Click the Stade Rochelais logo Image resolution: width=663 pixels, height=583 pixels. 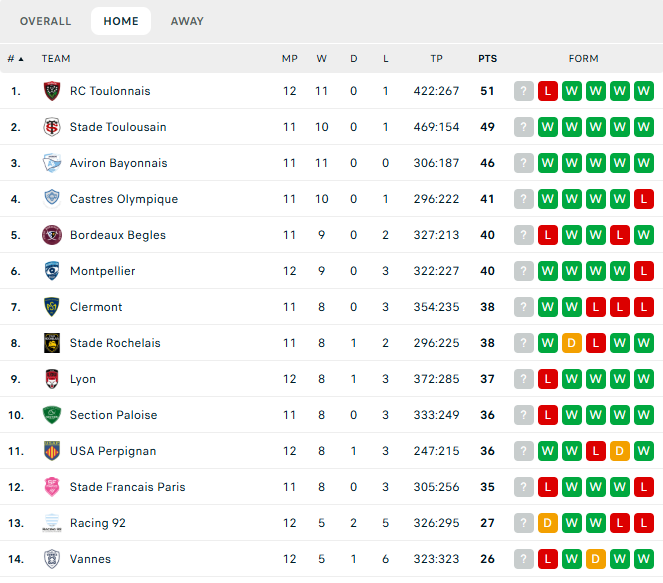52,343
